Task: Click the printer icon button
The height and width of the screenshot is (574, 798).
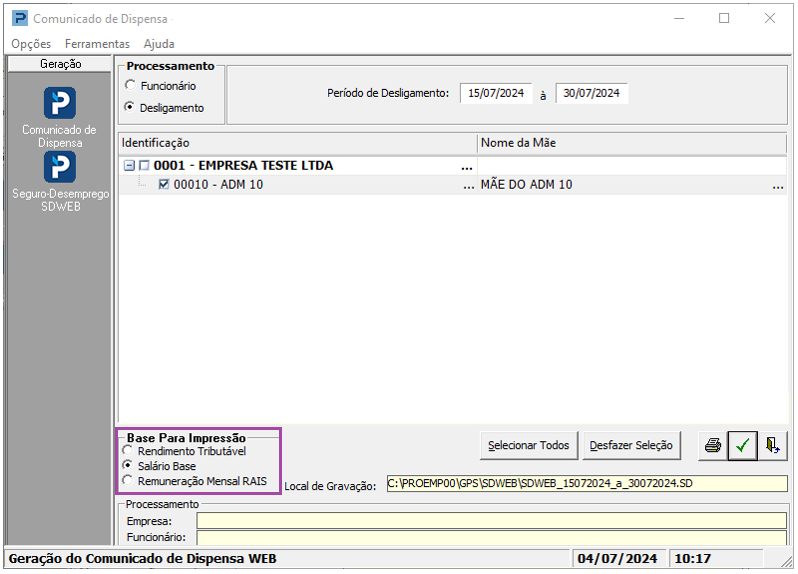Action: tap(712, 446)
